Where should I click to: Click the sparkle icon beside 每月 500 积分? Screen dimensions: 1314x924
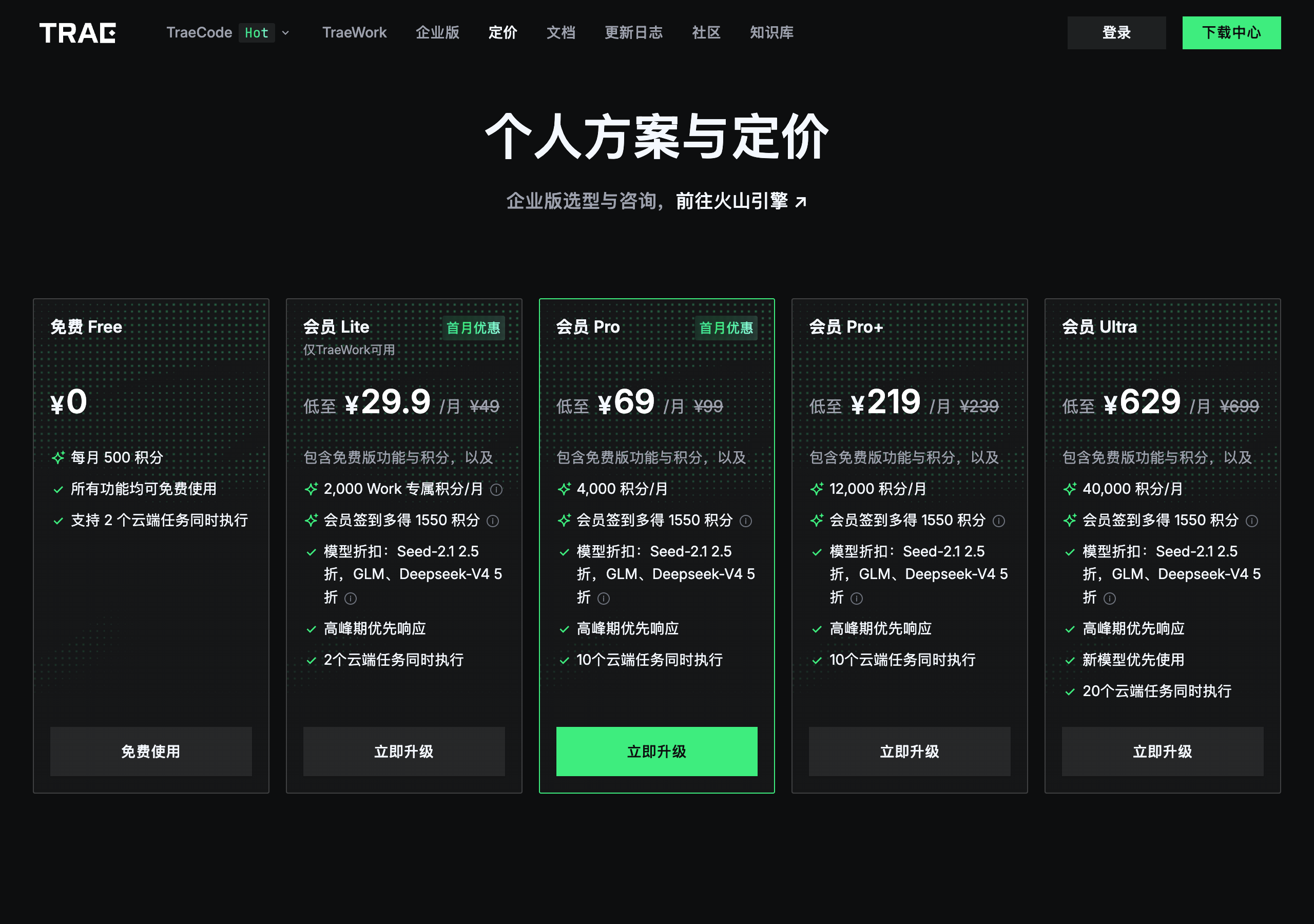click(59, 457)
